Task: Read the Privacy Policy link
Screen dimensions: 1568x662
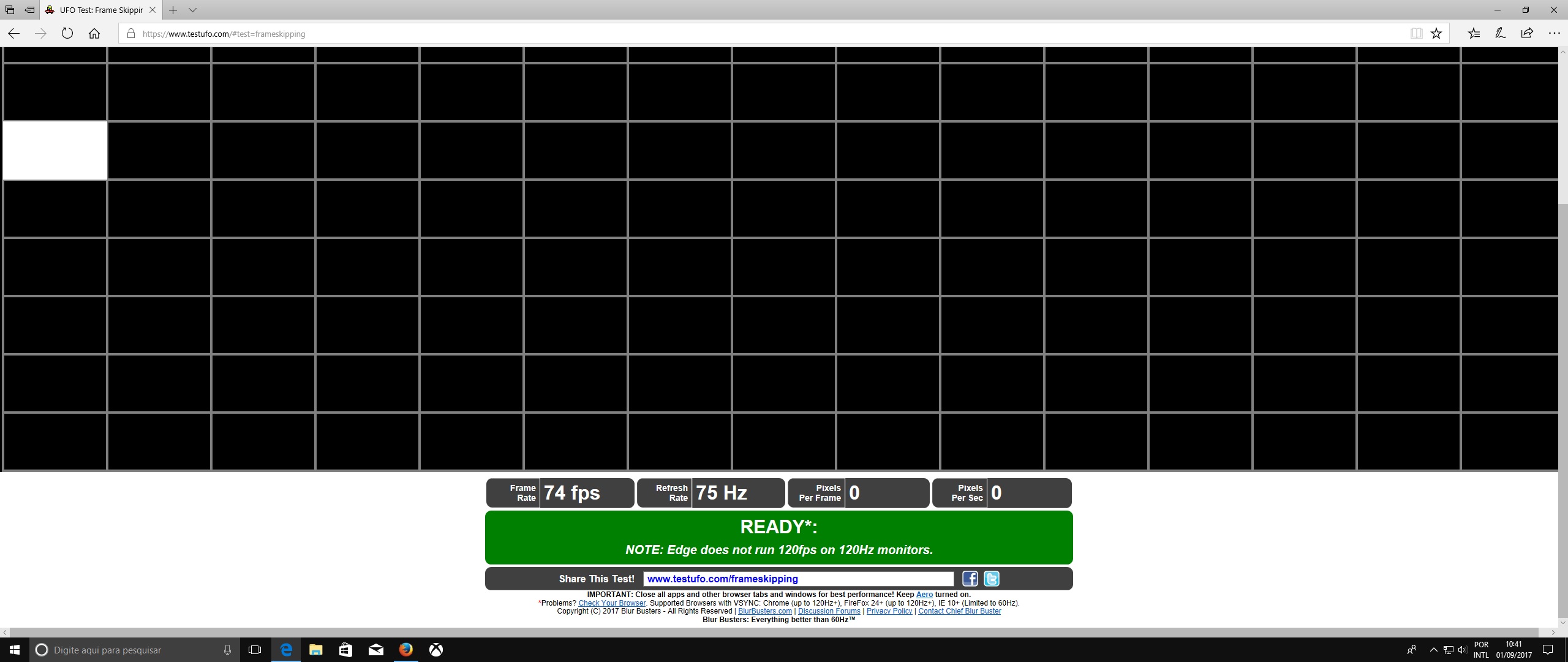Action: (x=889, y=611)
